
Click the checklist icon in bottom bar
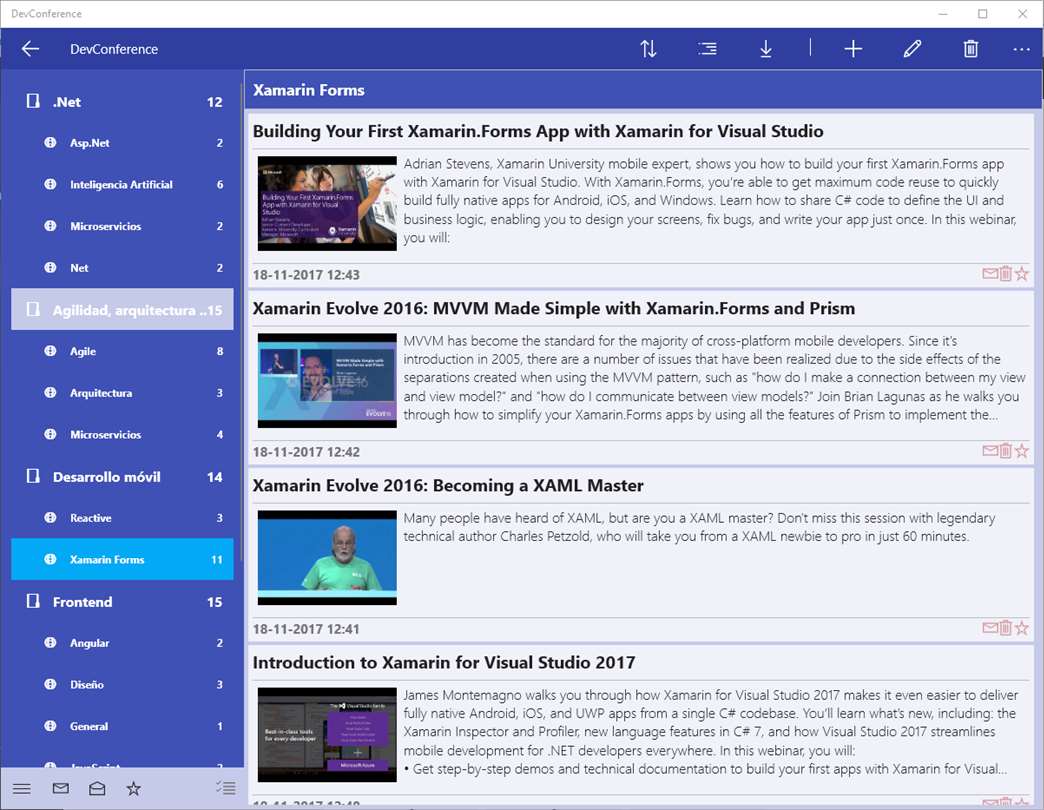coord(226,788)
